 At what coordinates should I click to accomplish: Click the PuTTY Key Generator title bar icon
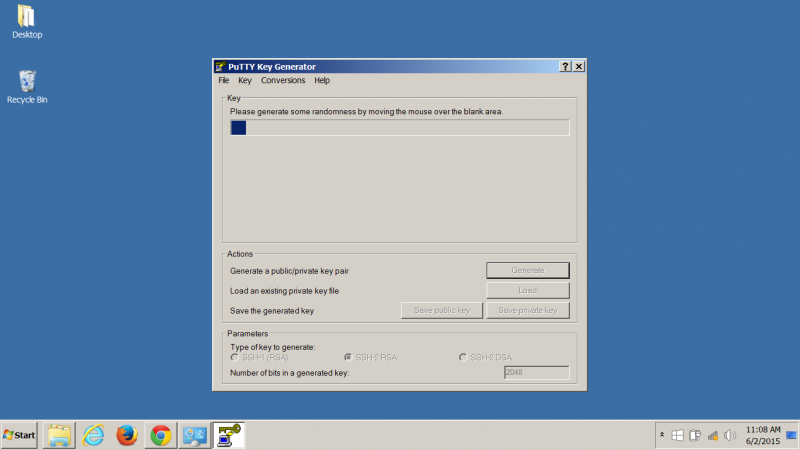click(x=220, y=66)
